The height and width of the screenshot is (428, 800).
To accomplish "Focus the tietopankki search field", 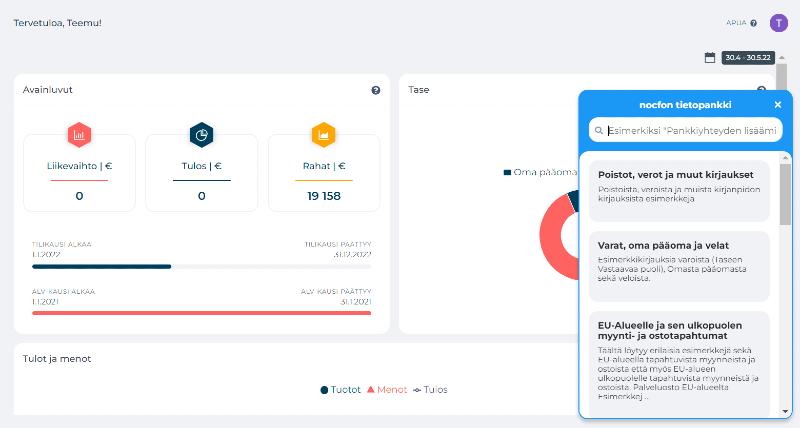I will point(686,131).
